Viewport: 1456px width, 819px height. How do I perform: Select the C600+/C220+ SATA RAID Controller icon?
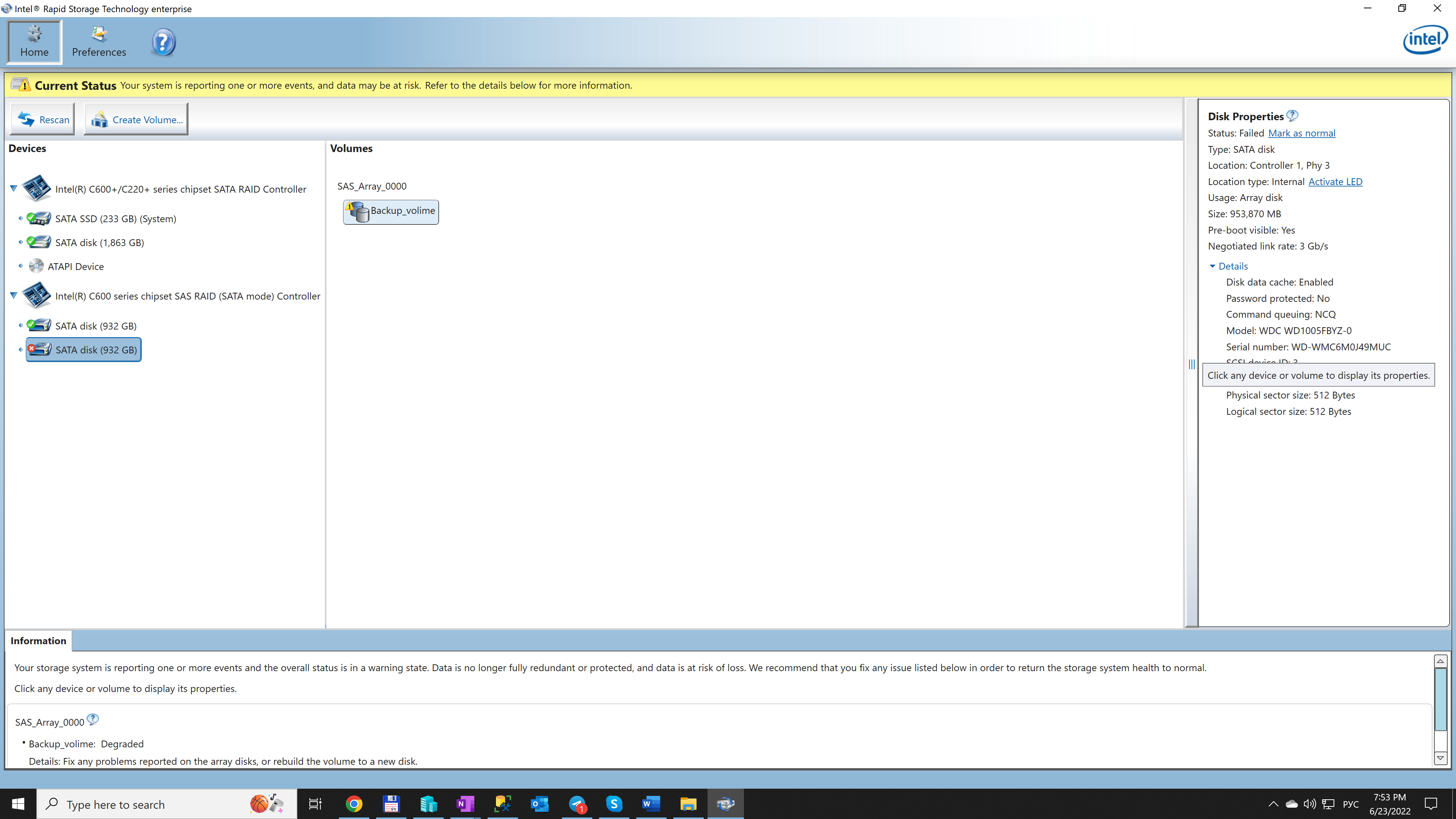tap(37, 188)
